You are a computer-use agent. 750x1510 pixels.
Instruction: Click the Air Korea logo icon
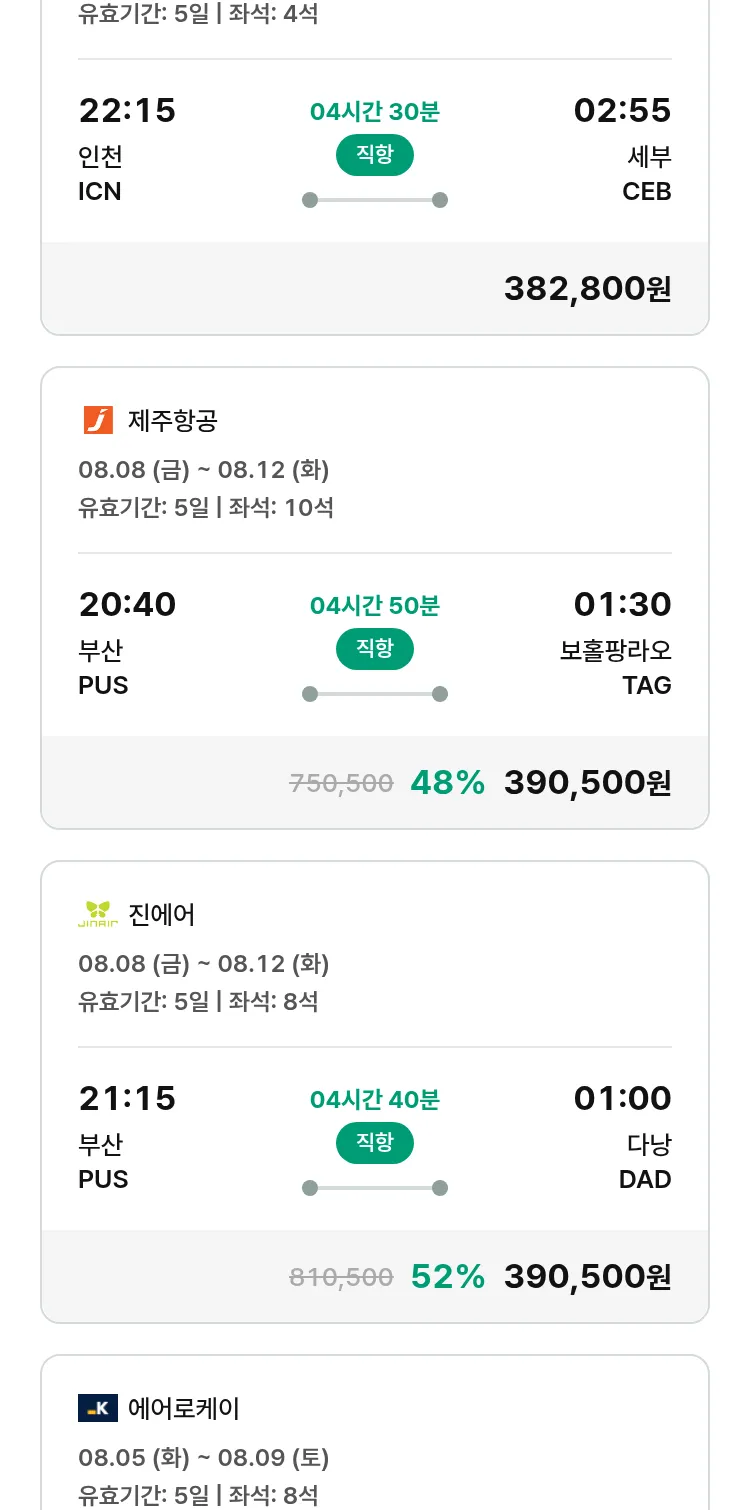[98, 1408]
